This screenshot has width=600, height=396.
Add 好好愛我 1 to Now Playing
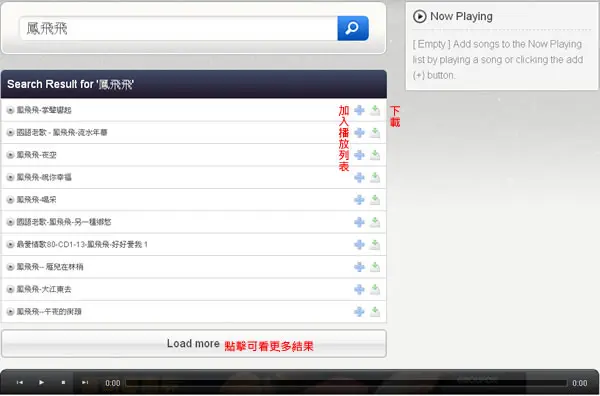click(x=359, y=244)
